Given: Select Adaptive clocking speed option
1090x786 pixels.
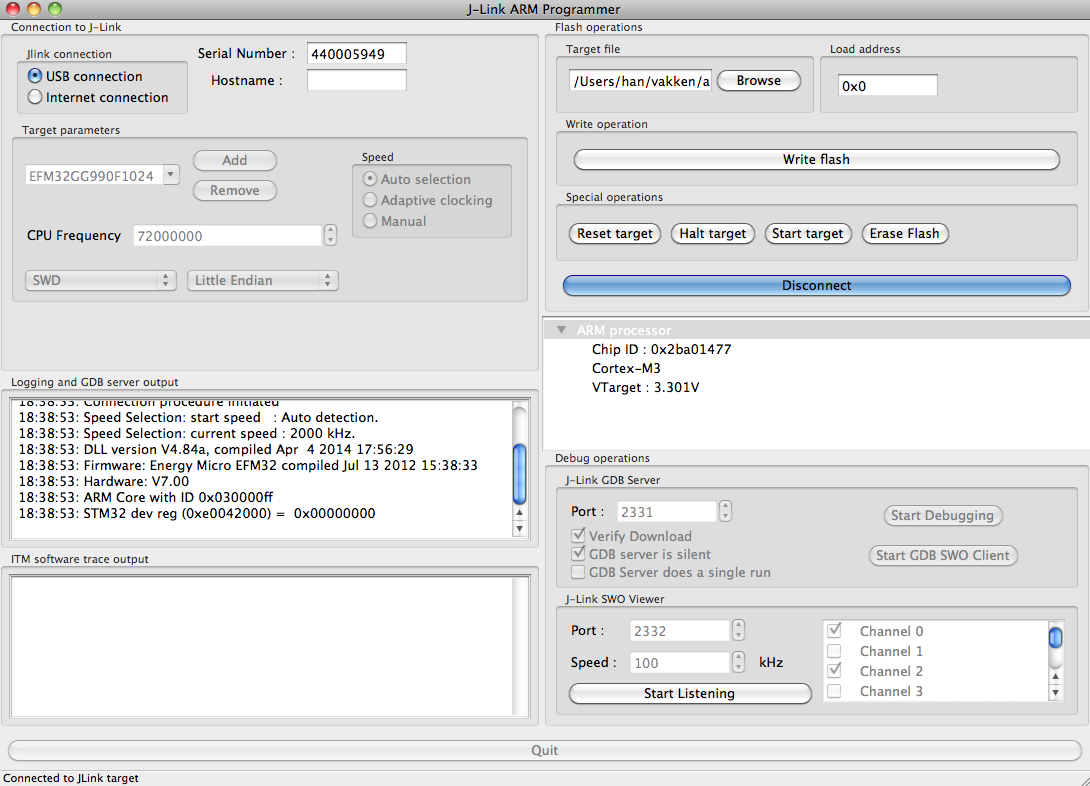Looking at the screenshot, I should pyautogui.click(x=370, y=200).
